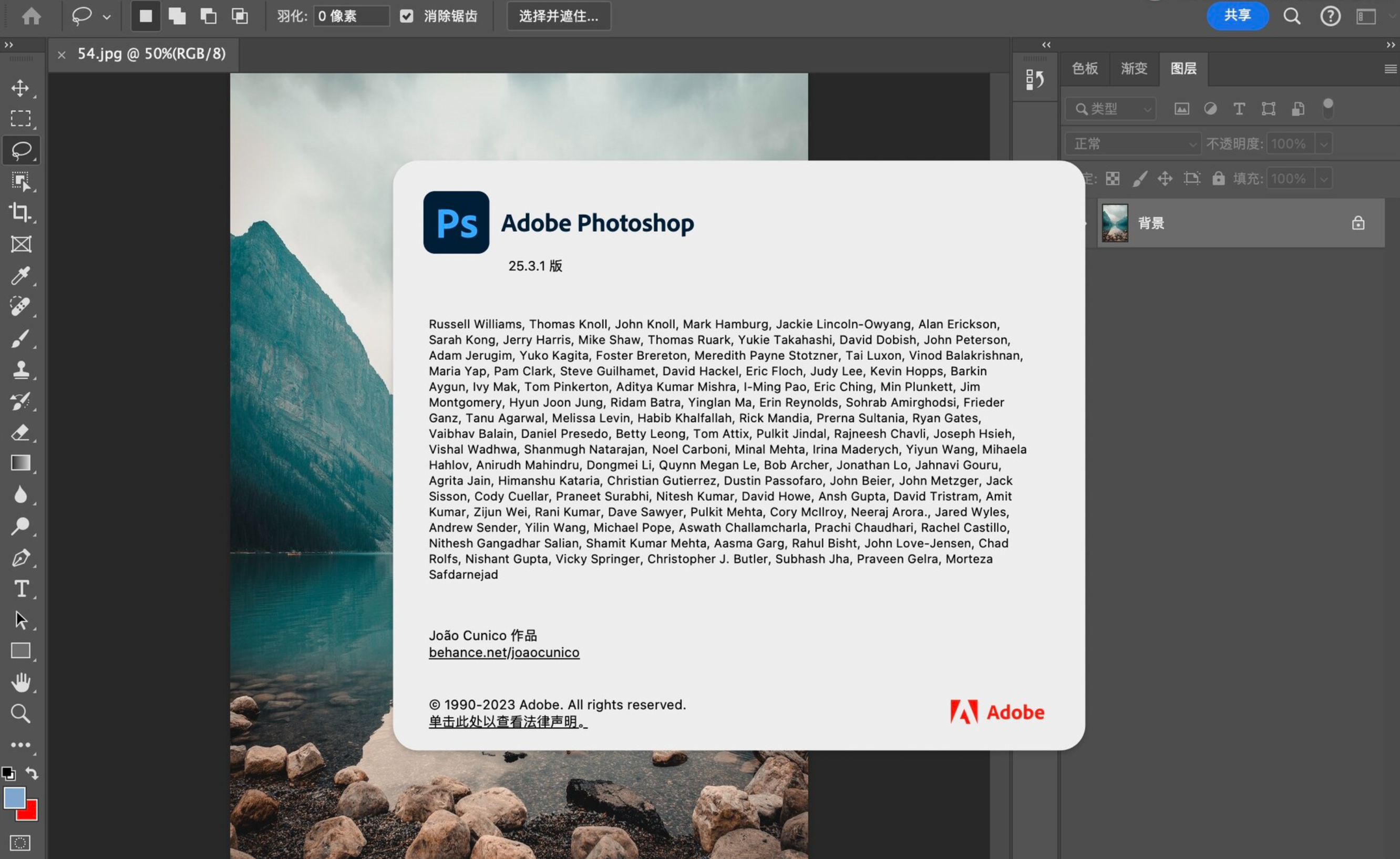Toggle Quick Mask mode
The image size is (1400, 859).
pyautogui.click(x=20, y=843)
